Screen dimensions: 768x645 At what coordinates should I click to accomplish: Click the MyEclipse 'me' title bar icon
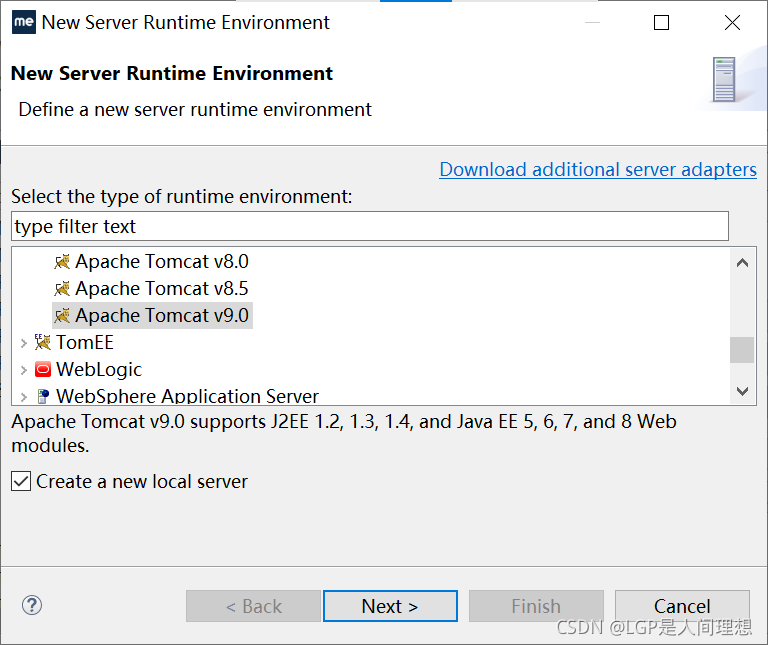pos(24,22)
